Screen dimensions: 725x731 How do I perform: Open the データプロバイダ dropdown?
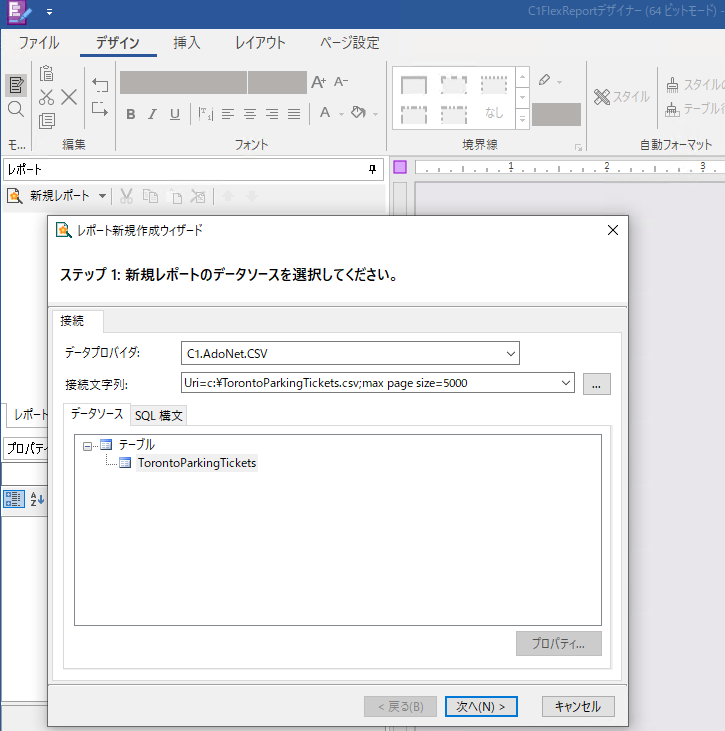pyautogui.click(x=511, y=353)
